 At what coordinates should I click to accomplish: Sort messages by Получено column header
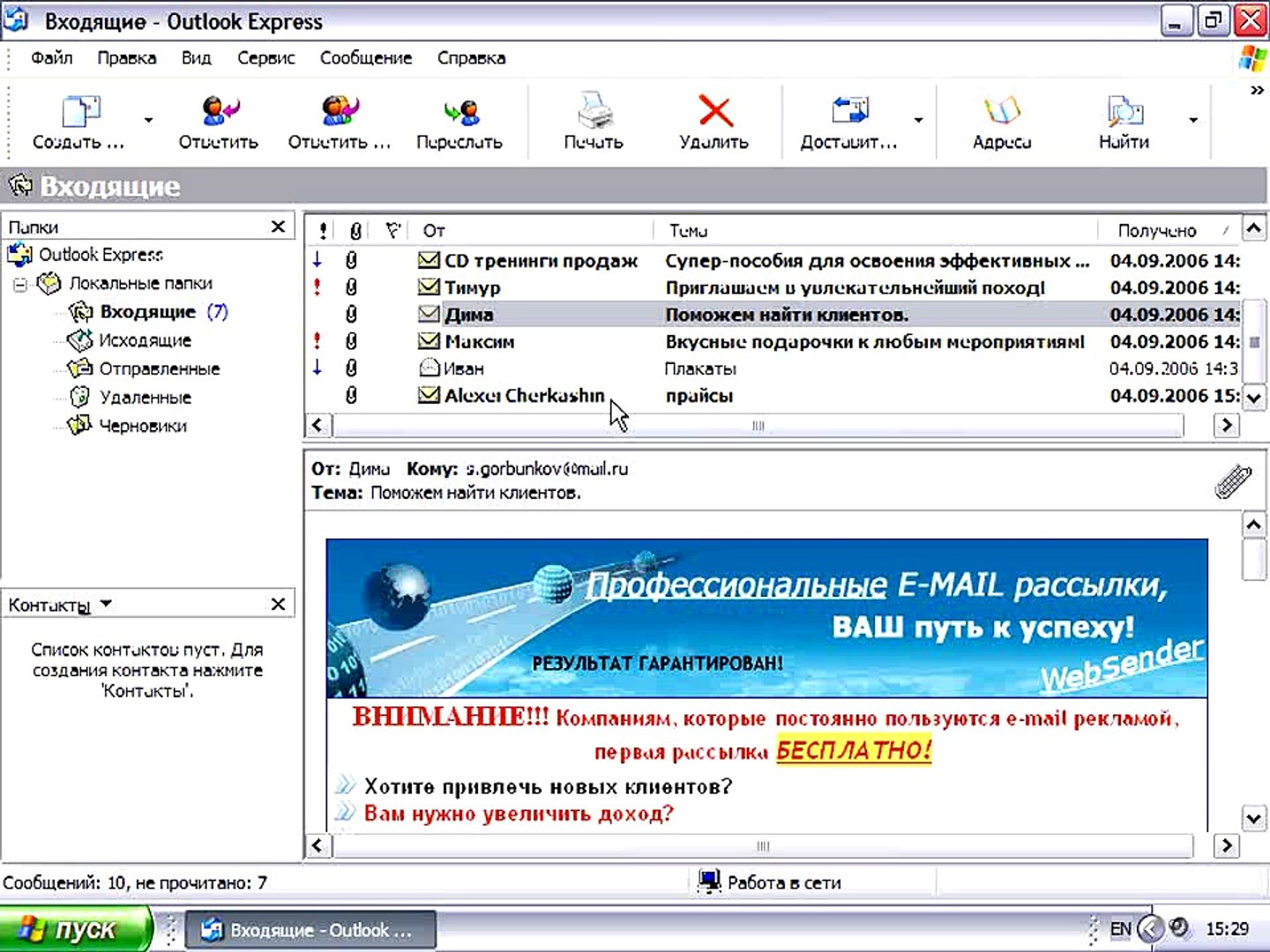click(x=1170, y=231)
